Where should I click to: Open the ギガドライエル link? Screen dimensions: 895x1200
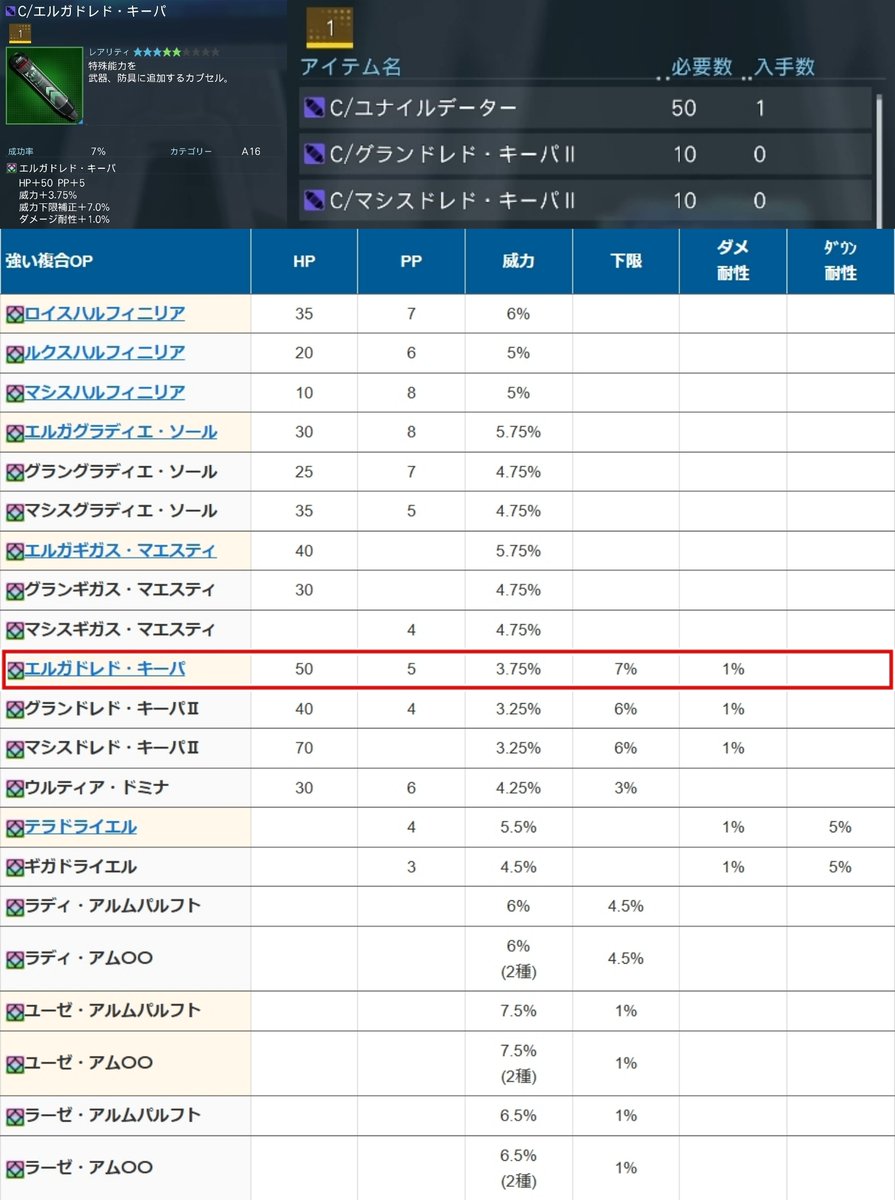(81, 866)
